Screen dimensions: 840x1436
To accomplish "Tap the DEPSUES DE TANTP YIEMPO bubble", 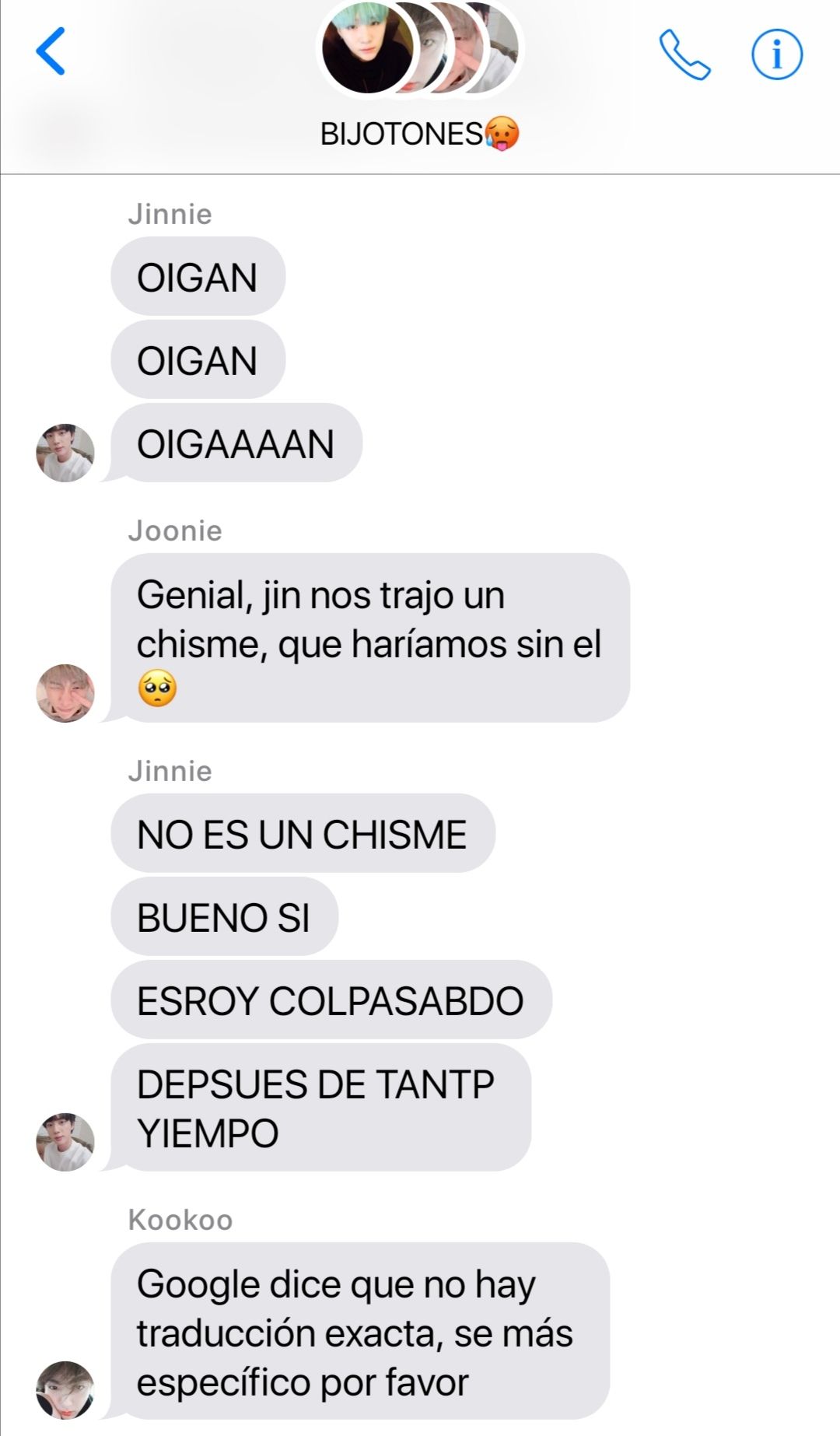I will [x=320, y=1108].
